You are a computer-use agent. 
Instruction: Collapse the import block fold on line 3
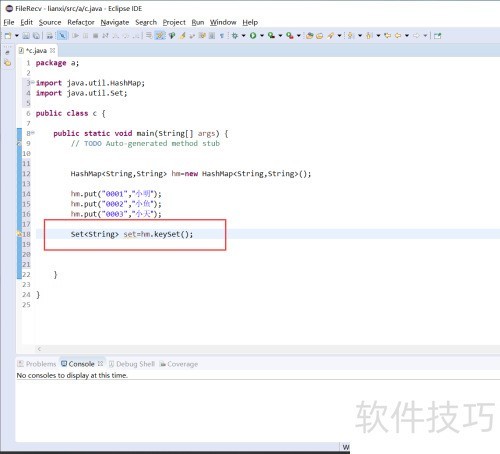coord(33,82)
